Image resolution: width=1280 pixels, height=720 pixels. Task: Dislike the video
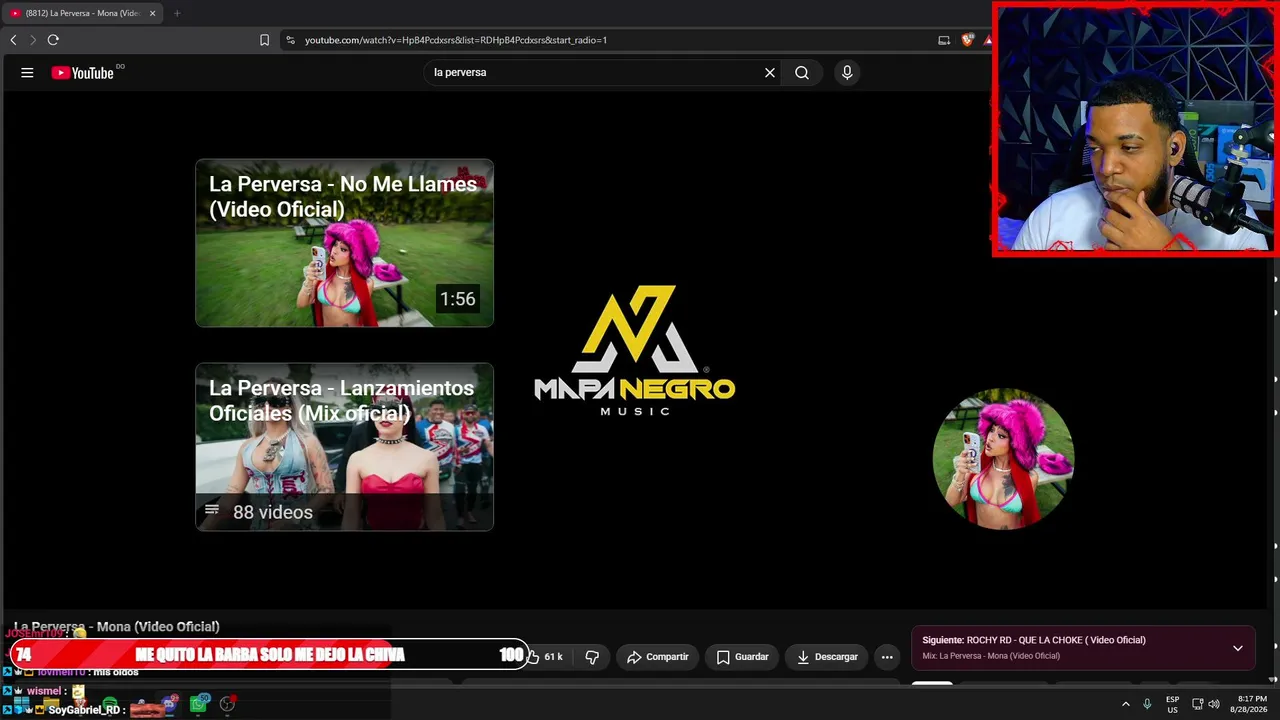(x=592, y=657)
